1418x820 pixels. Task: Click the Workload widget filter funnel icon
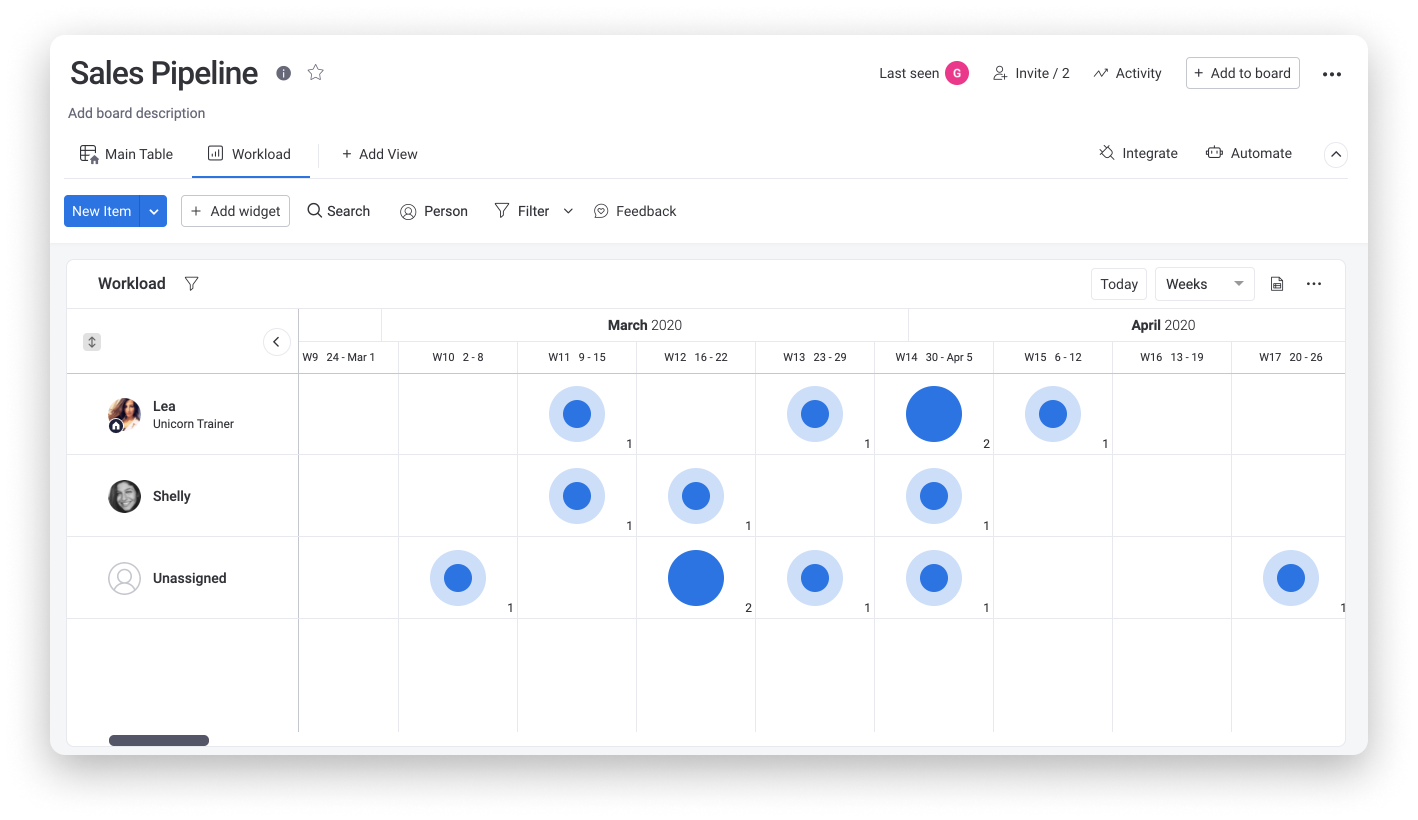[191, 284]
